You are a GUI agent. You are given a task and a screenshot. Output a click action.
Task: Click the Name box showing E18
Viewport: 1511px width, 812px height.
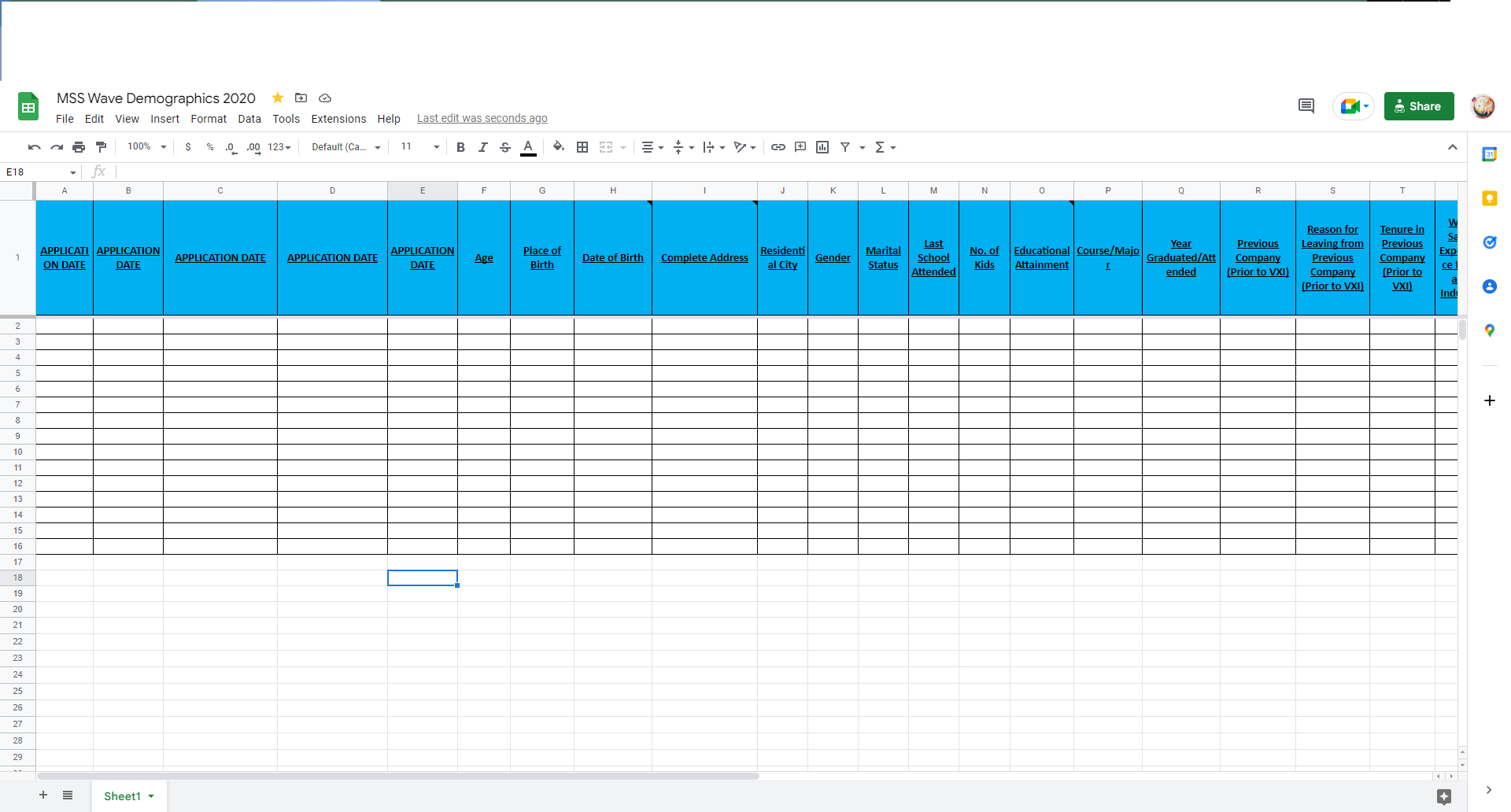(41, 172)
